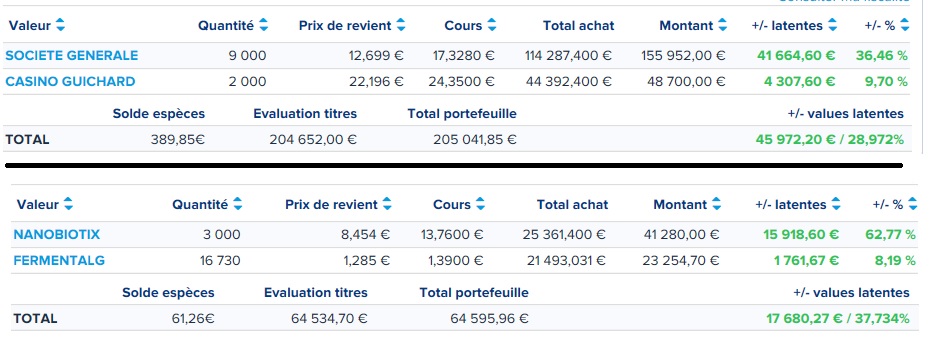Image resolution: width=931 pixels, height=360 pixels.
Task: Sort bottom table by Montant arrows
Action: (717, 204)
